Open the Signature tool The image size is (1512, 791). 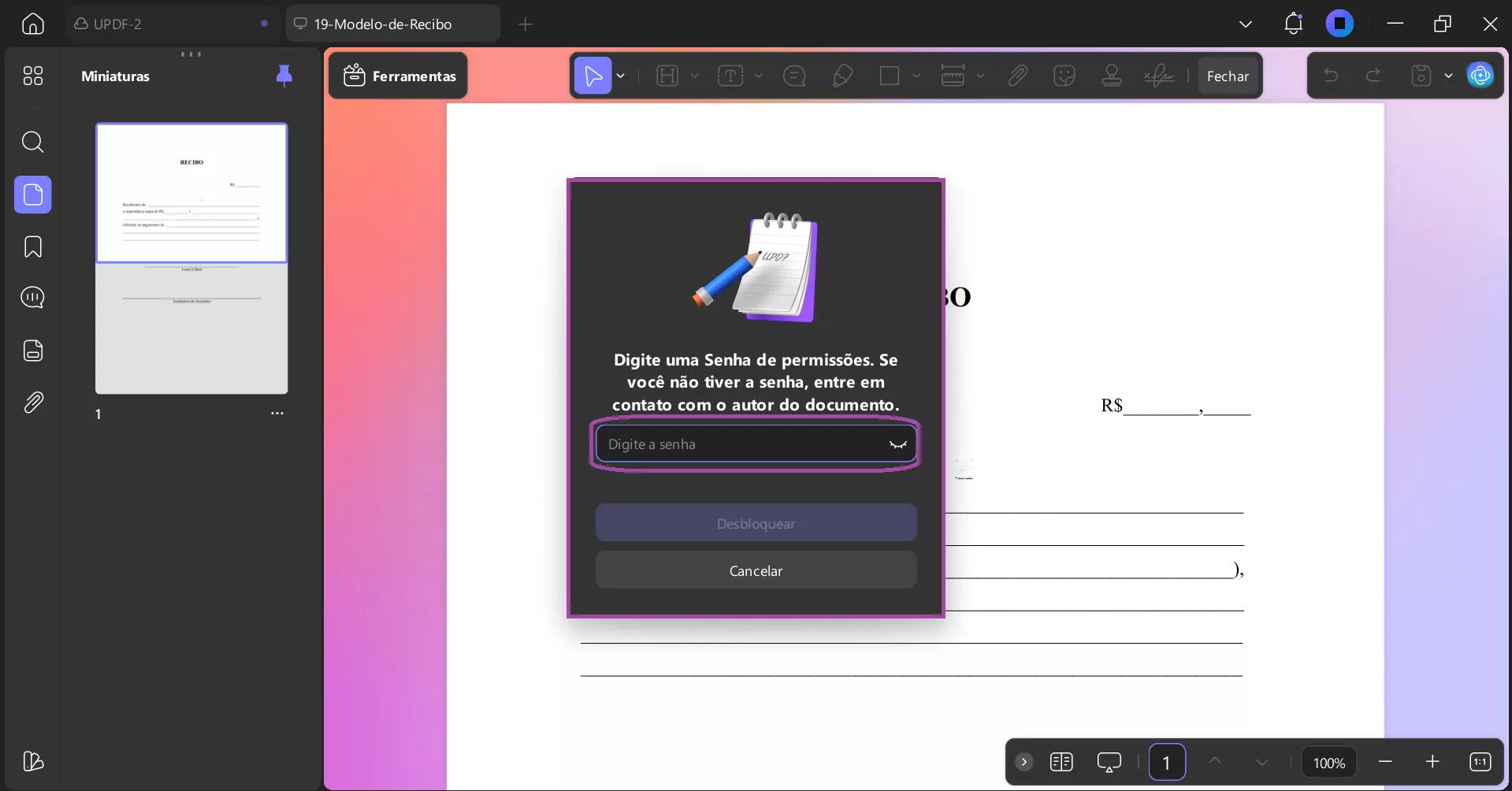(x=1158, y=76)
